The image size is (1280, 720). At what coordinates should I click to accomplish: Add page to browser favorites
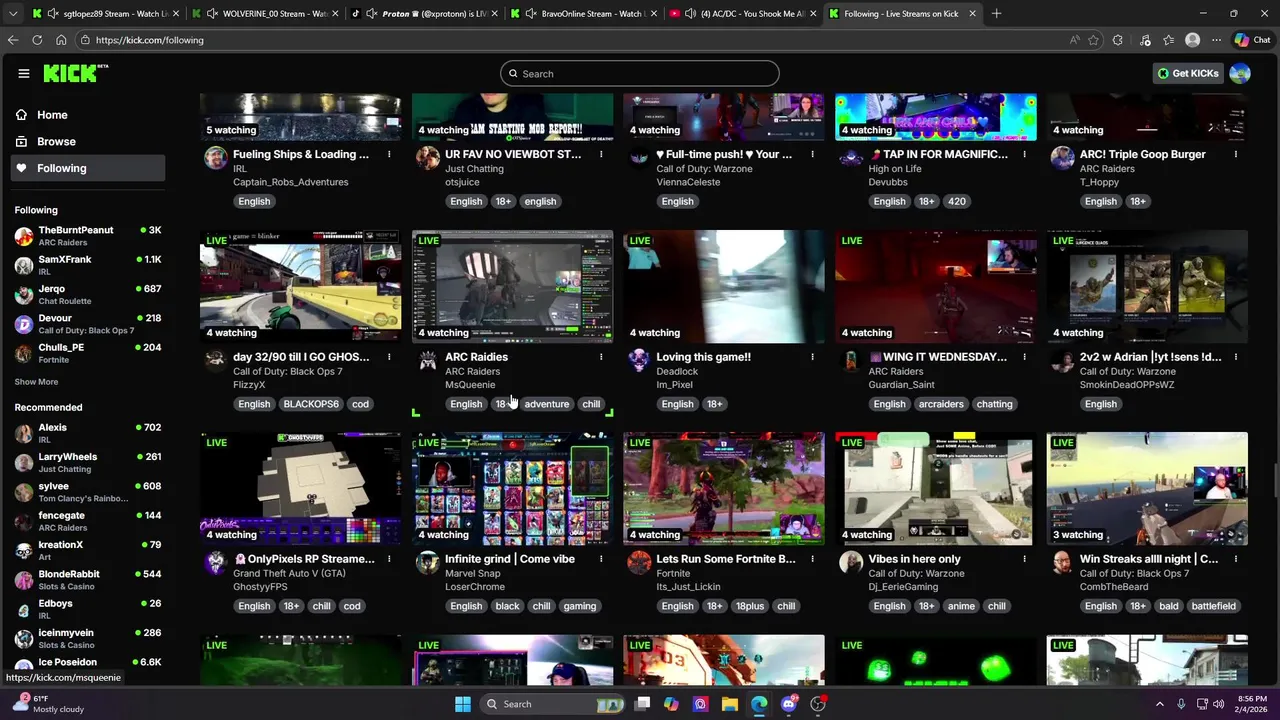tap(1093, 40)
